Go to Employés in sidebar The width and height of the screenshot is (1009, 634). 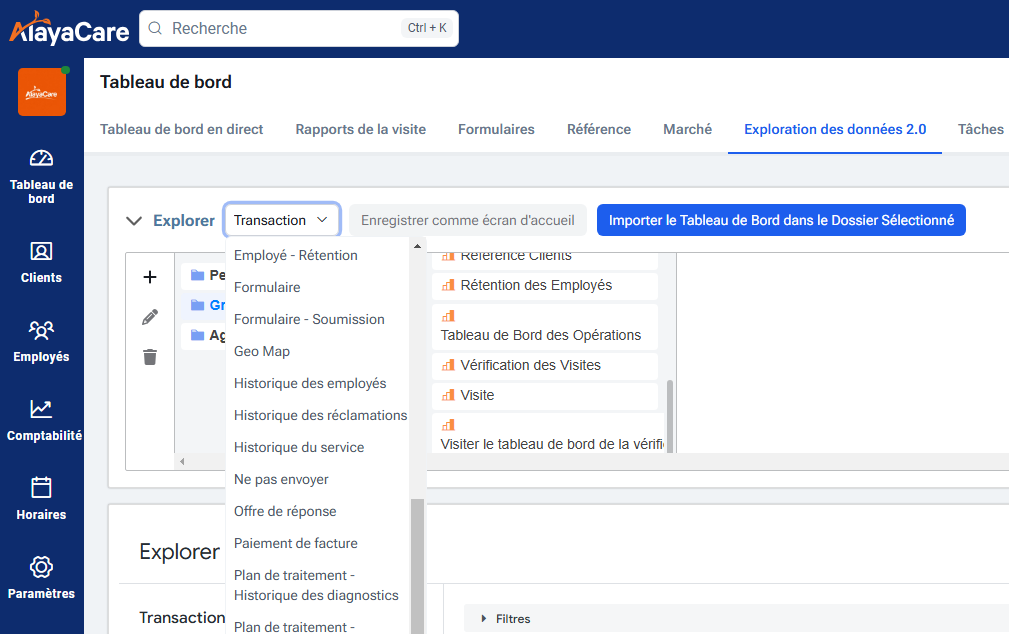pyautogui.click(x=41, y=342)
